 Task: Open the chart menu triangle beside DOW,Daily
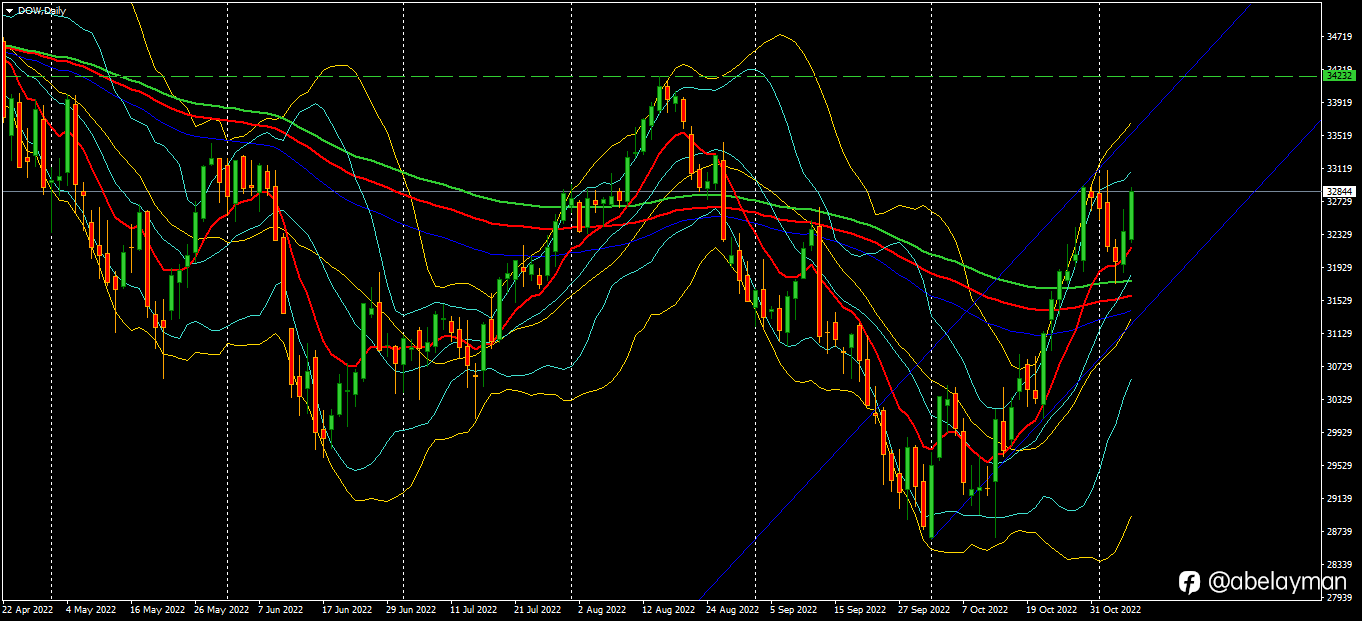click(9, 10)
